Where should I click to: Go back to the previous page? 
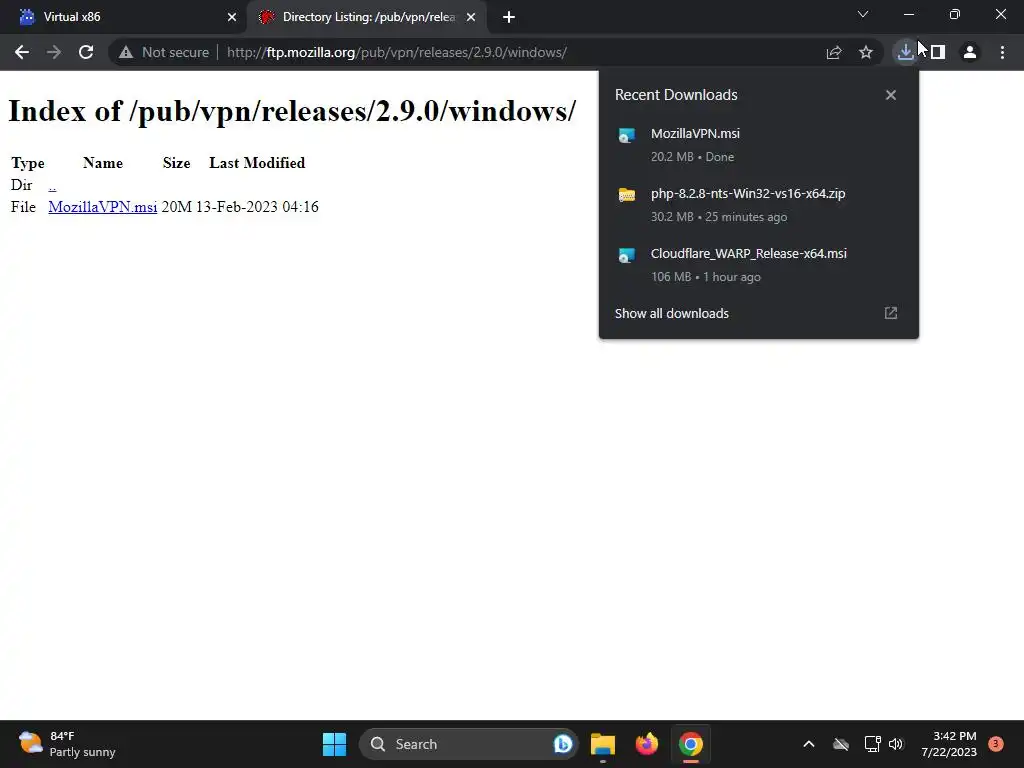(22, 52)
